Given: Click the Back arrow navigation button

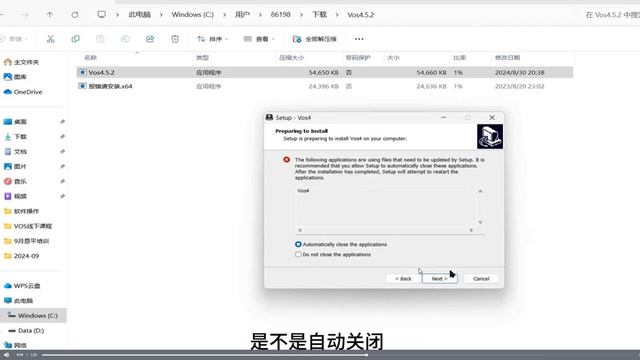Looking at the screenshot, I should pos(2,15).
